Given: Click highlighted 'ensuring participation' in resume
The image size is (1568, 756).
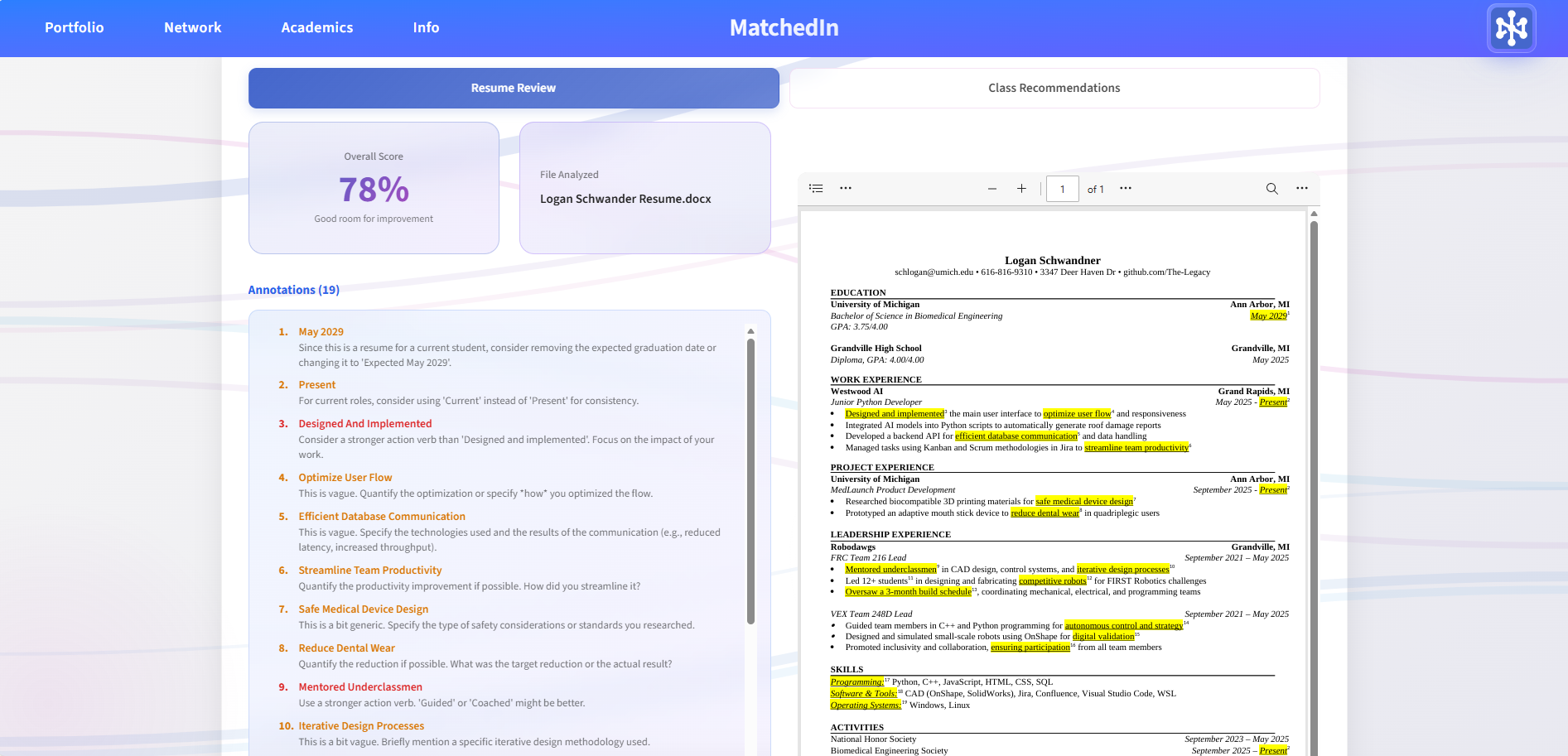Looking at the screenshot, I should pos(1030,647).
